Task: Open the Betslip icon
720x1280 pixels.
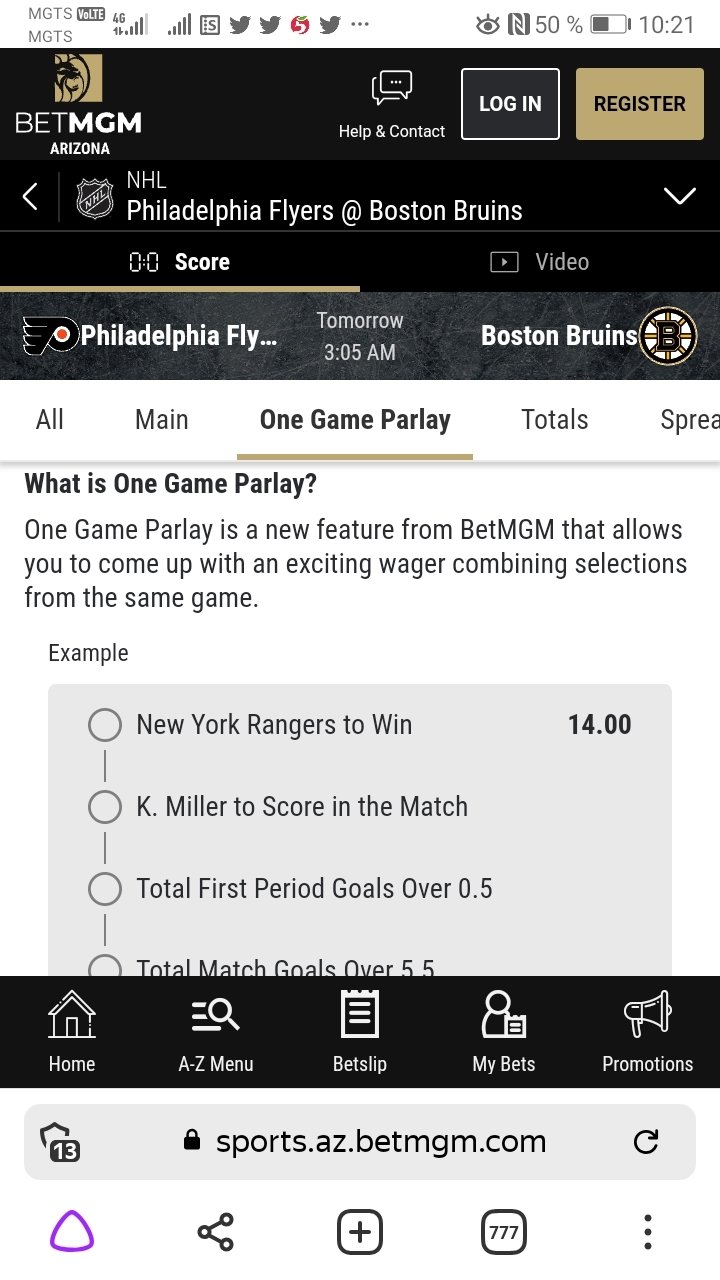Action: (359, 1015)
